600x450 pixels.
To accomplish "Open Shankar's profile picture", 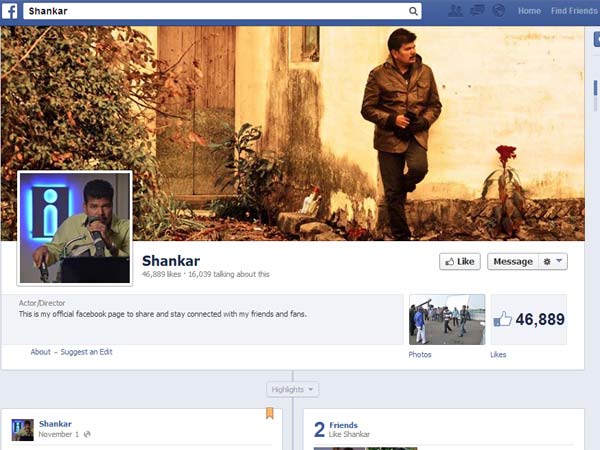I will (75, 227).
